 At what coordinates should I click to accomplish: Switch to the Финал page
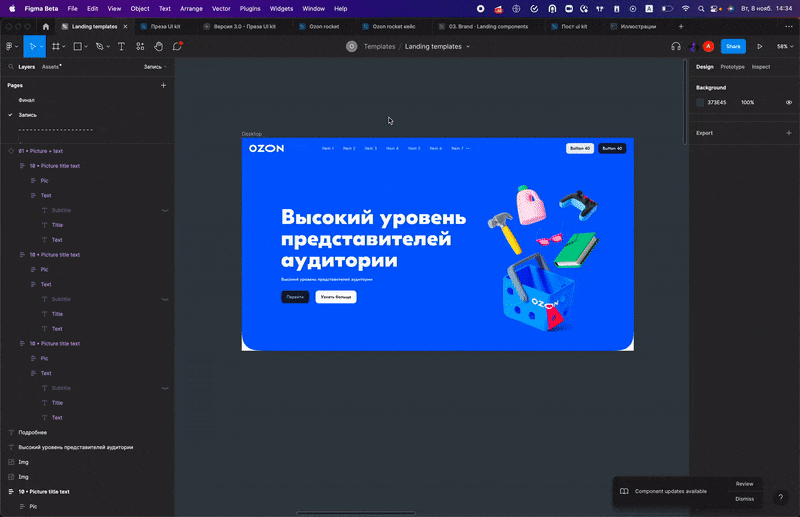click(x=27, y=100)
